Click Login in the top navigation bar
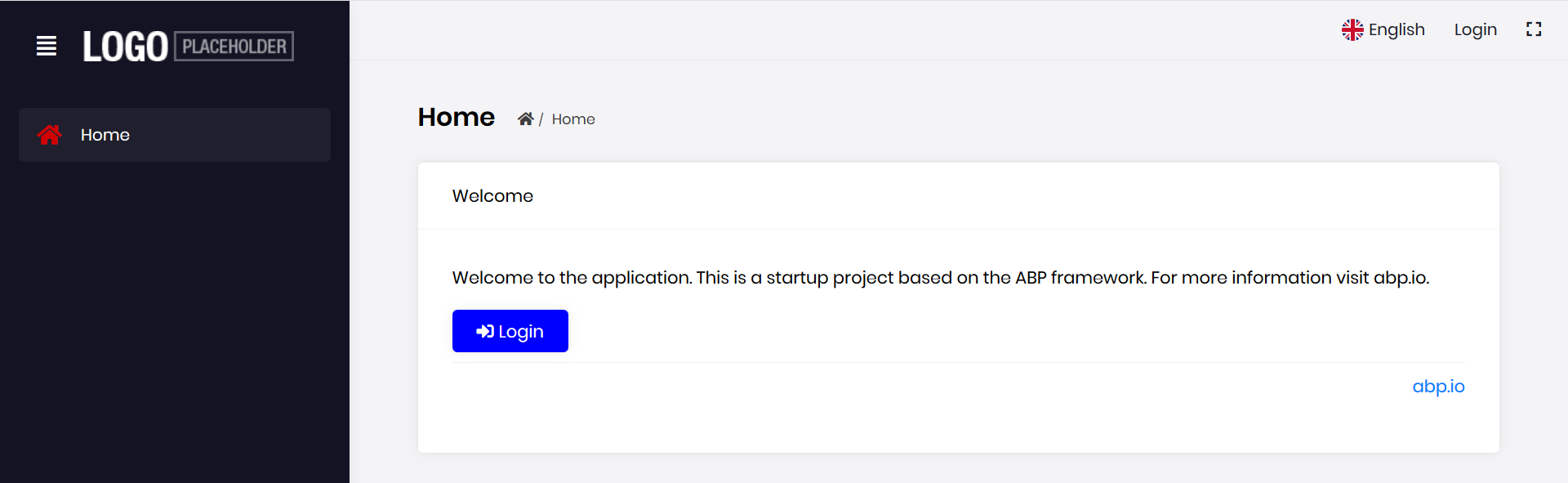This screenshot has width=1568, height=483. pos(1475,30)
